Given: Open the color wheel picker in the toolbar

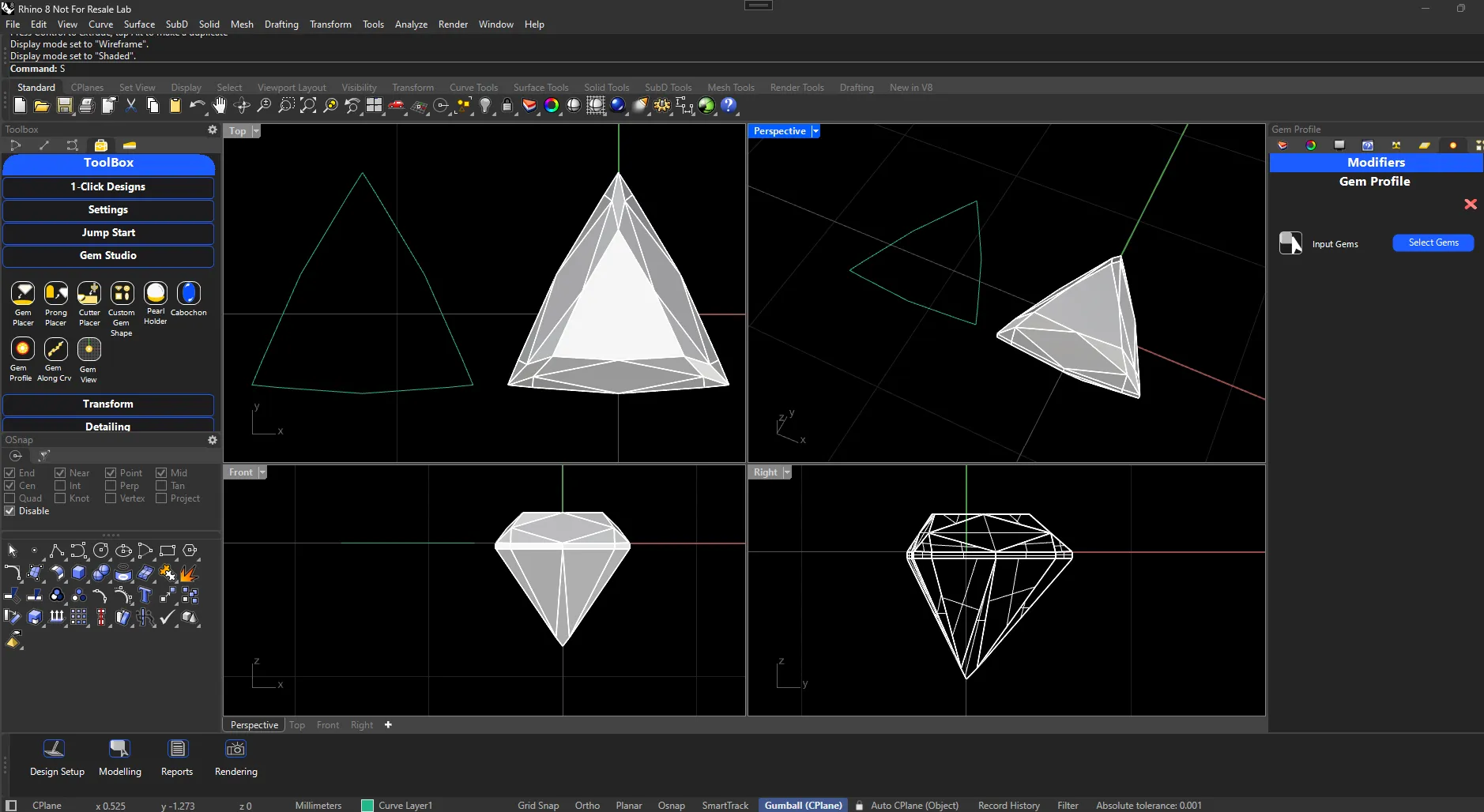Looking at the screenshot, I should click(x=552, y=105).
